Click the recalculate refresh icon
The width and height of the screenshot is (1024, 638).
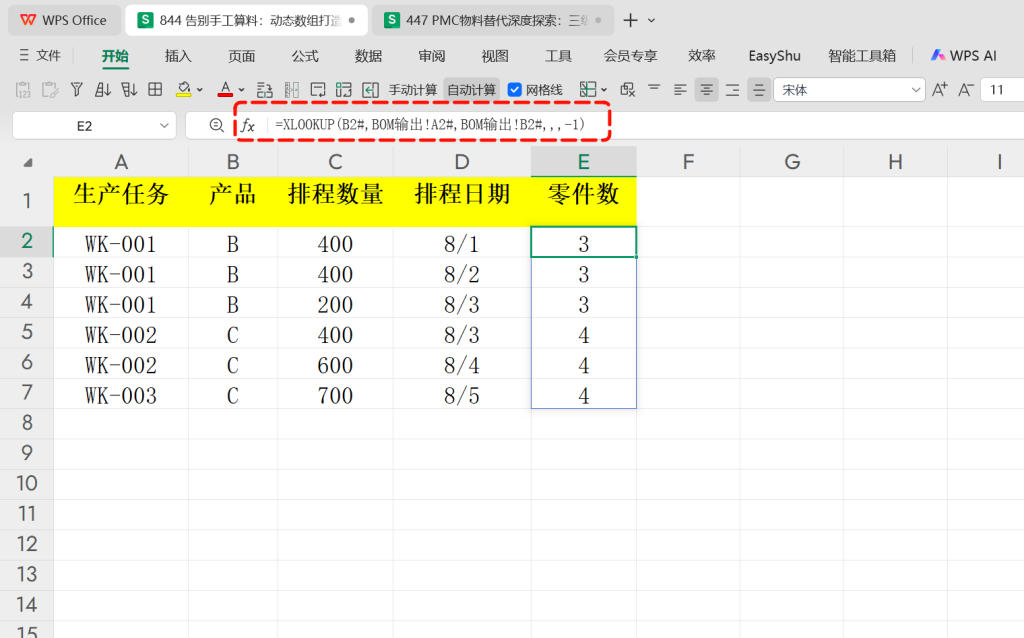coord(344,89)
